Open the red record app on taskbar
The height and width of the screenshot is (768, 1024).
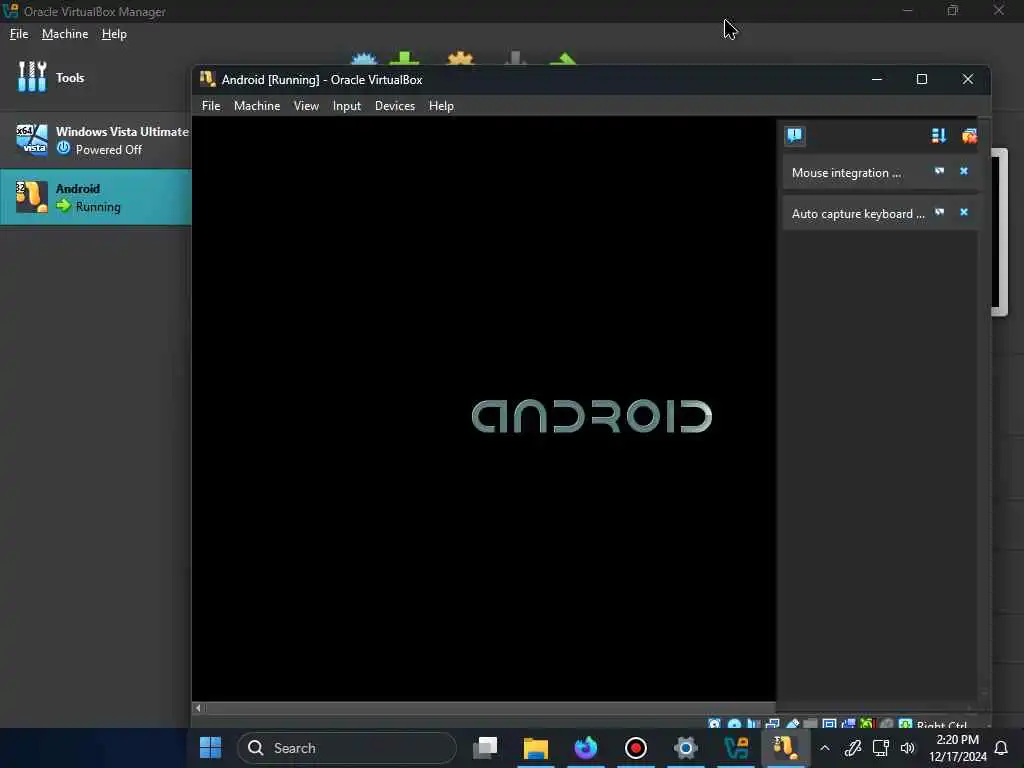click(x=635, y=748)
